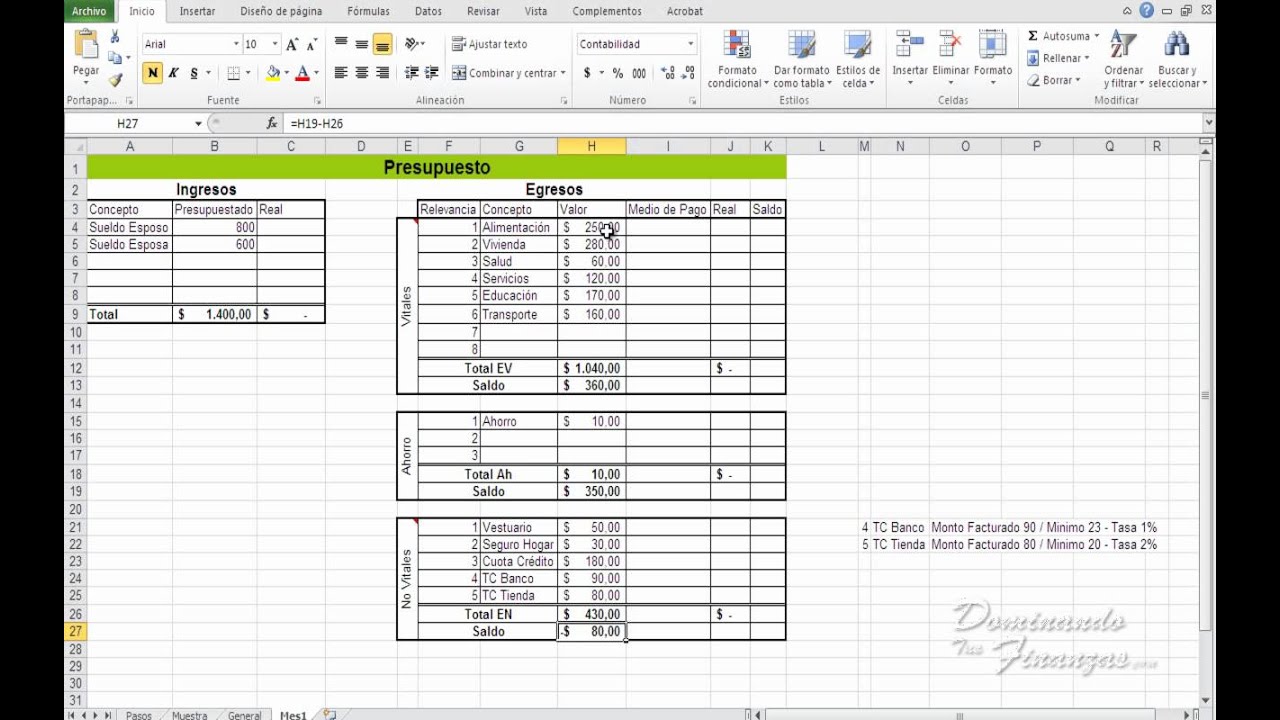1280x720 pixels.
Task: Click the Cut scissors icon
Action: [115, 37]
